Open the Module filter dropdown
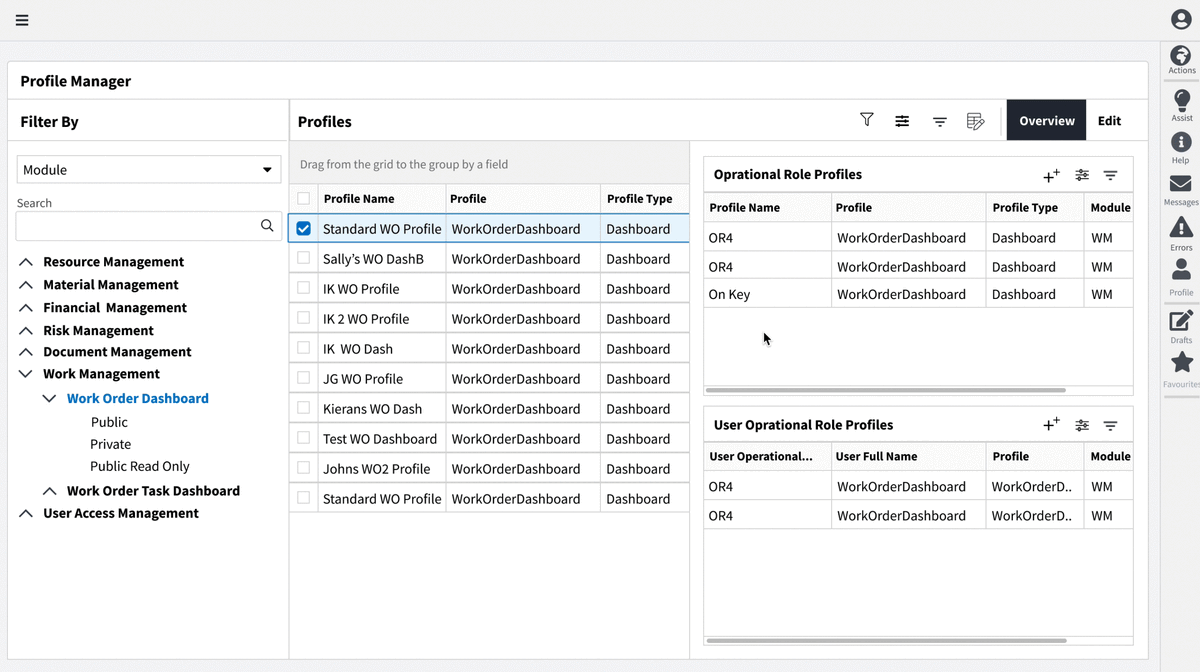1200x672 pixels. click(x=148, y=170)
